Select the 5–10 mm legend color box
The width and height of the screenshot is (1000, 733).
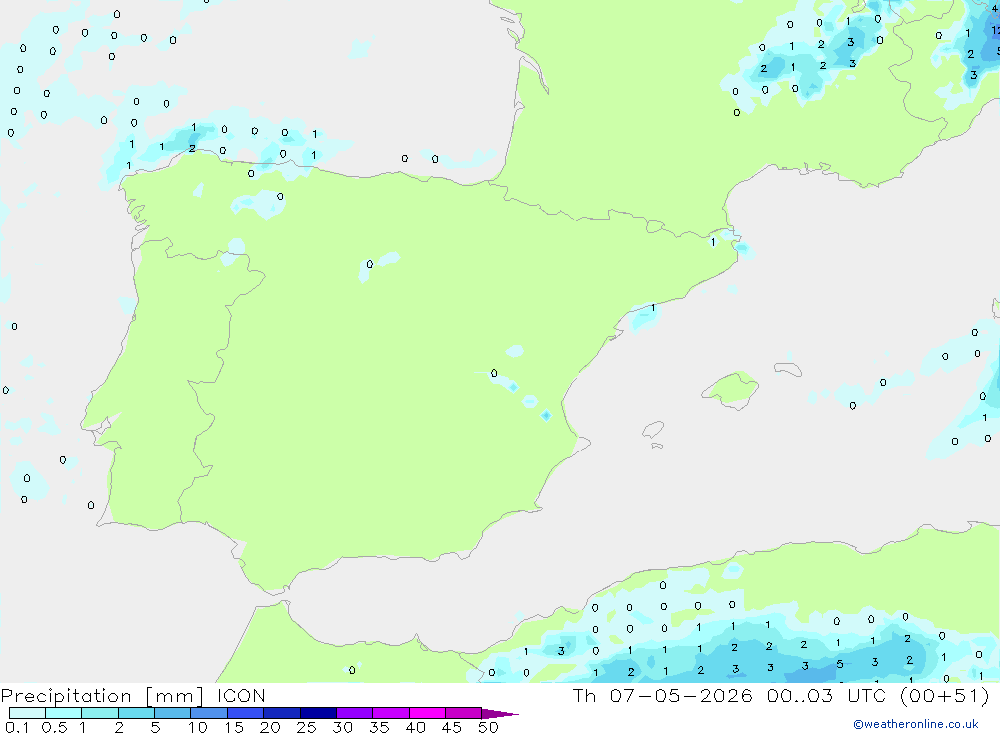pos(173,713)
